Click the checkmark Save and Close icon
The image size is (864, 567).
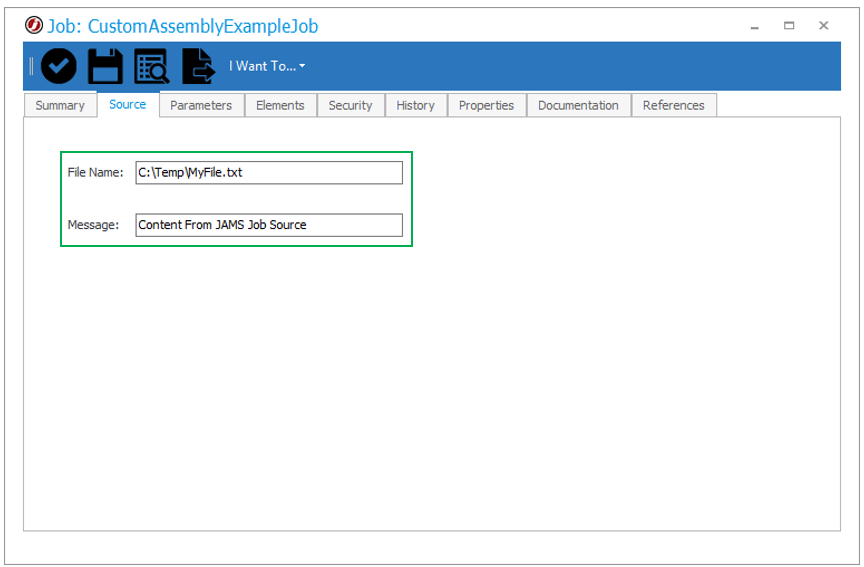click(x=58, y=66)
